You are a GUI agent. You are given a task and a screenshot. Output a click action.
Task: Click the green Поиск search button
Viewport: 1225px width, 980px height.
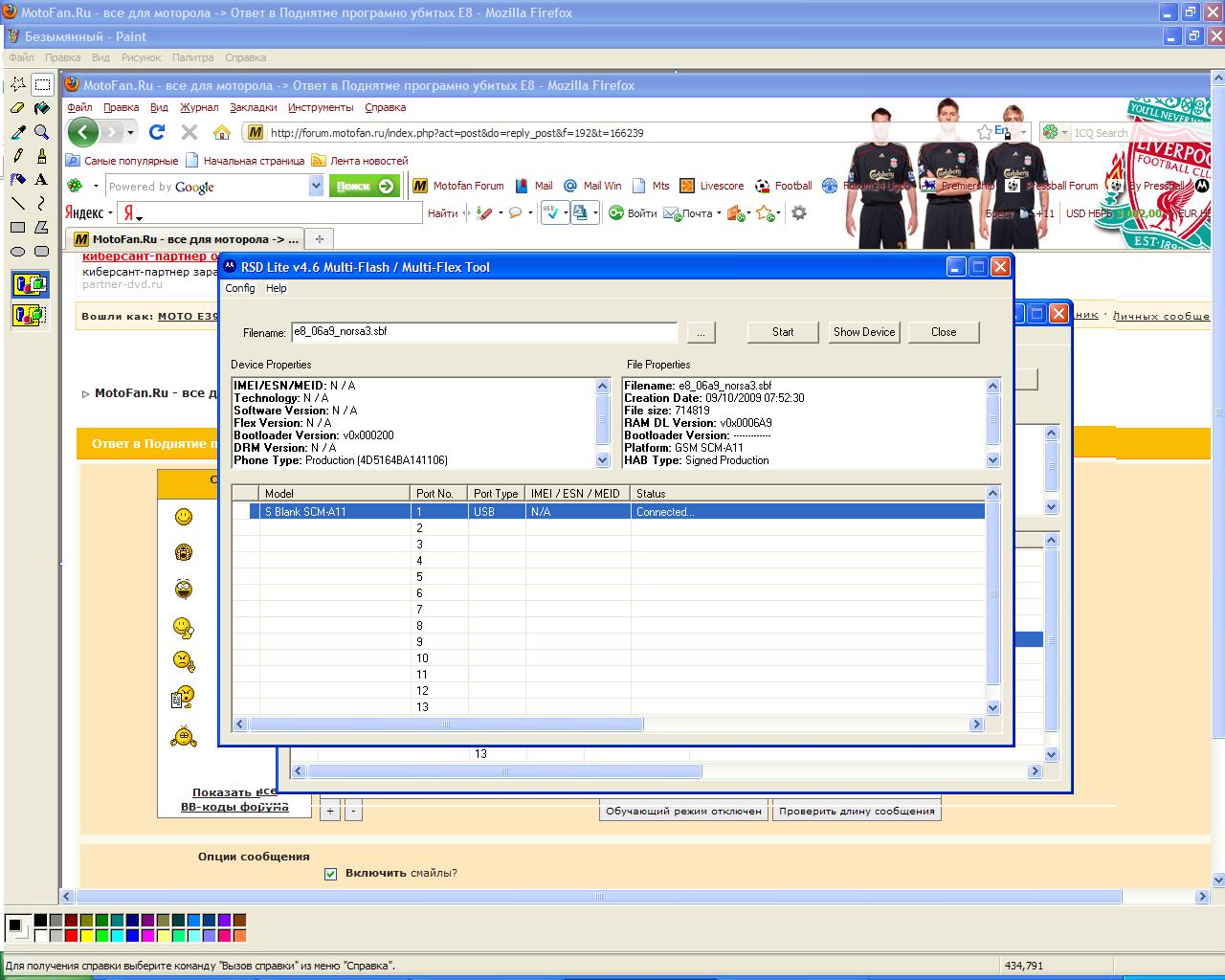point(364,186)
